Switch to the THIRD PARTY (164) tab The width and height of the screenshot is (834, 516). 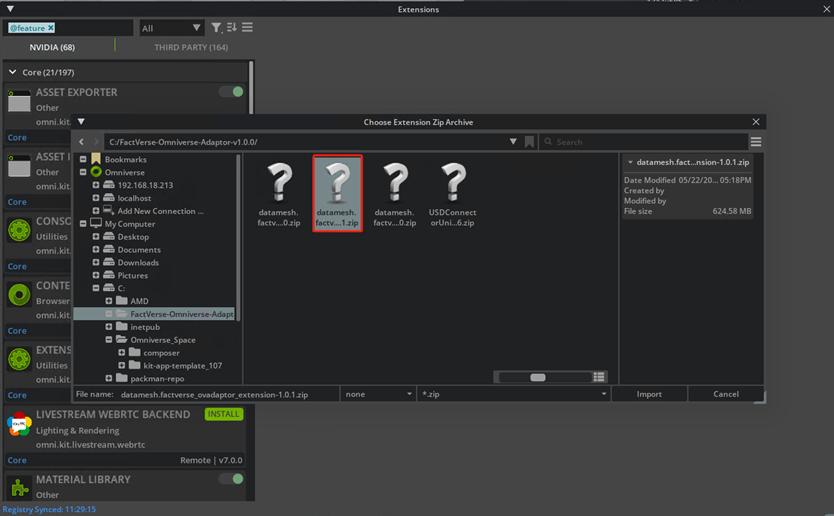(191, 47)
